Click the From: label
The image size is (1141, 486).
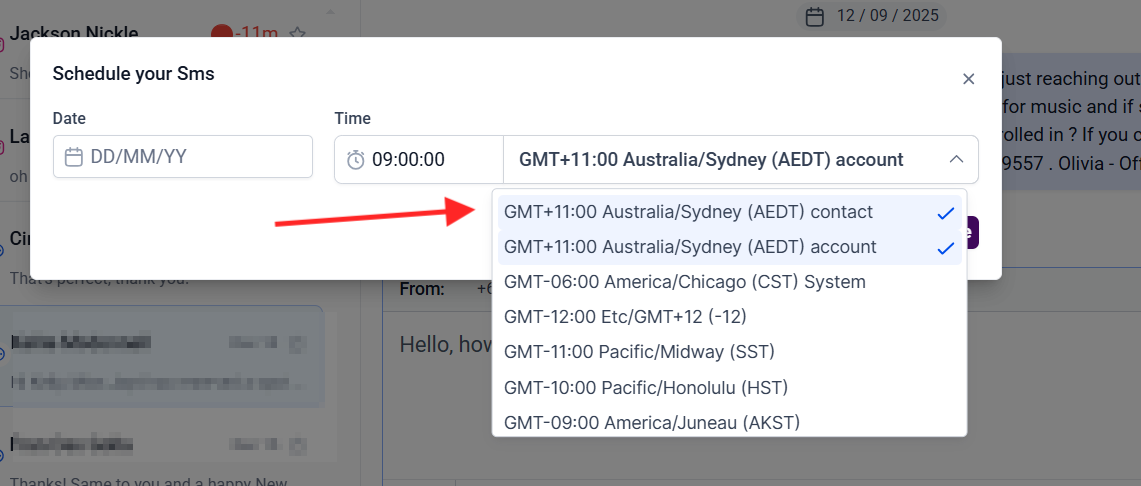[422, 290]
